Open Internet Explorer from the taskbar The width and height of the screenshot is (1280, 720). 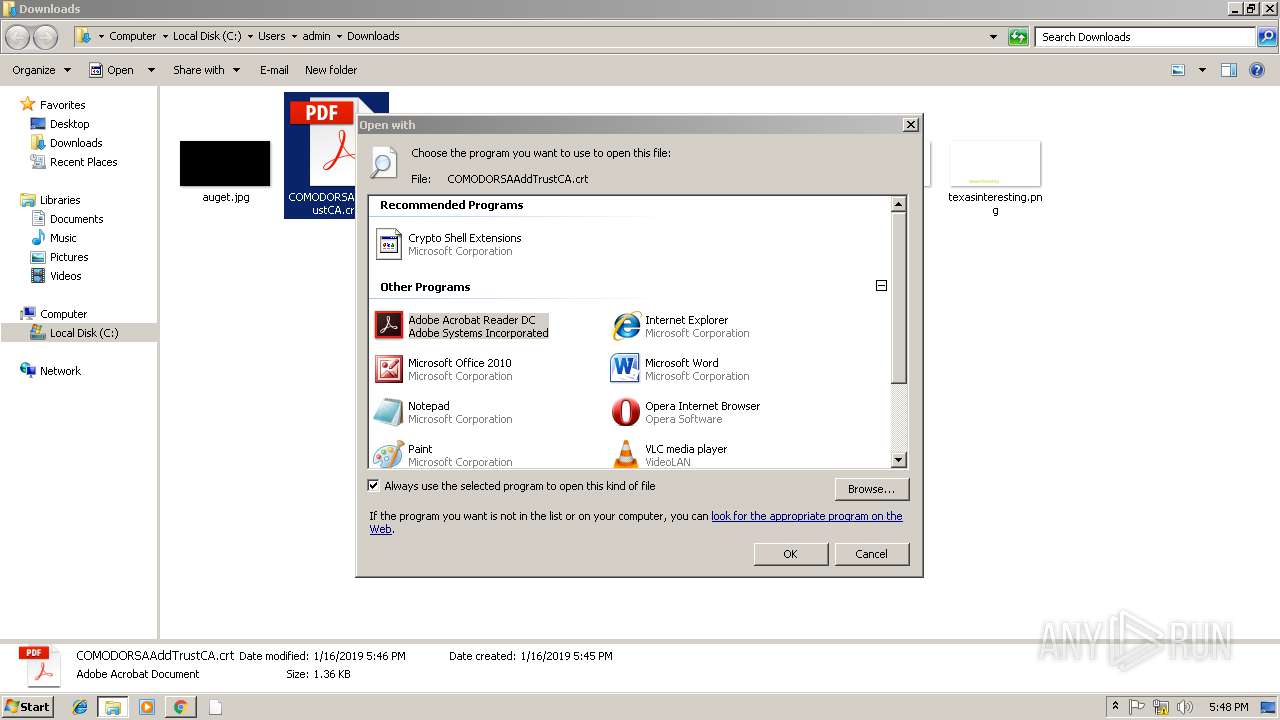click(x=80, y=707)
